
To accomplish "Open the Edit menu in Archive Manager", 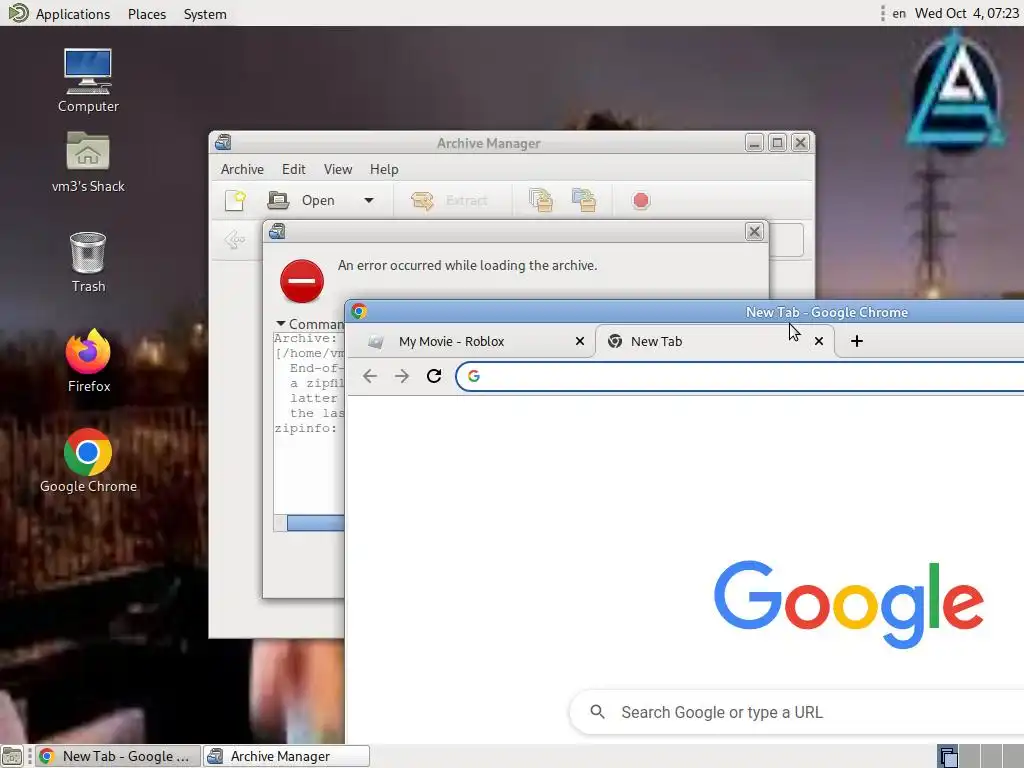I will coord(294,169).
